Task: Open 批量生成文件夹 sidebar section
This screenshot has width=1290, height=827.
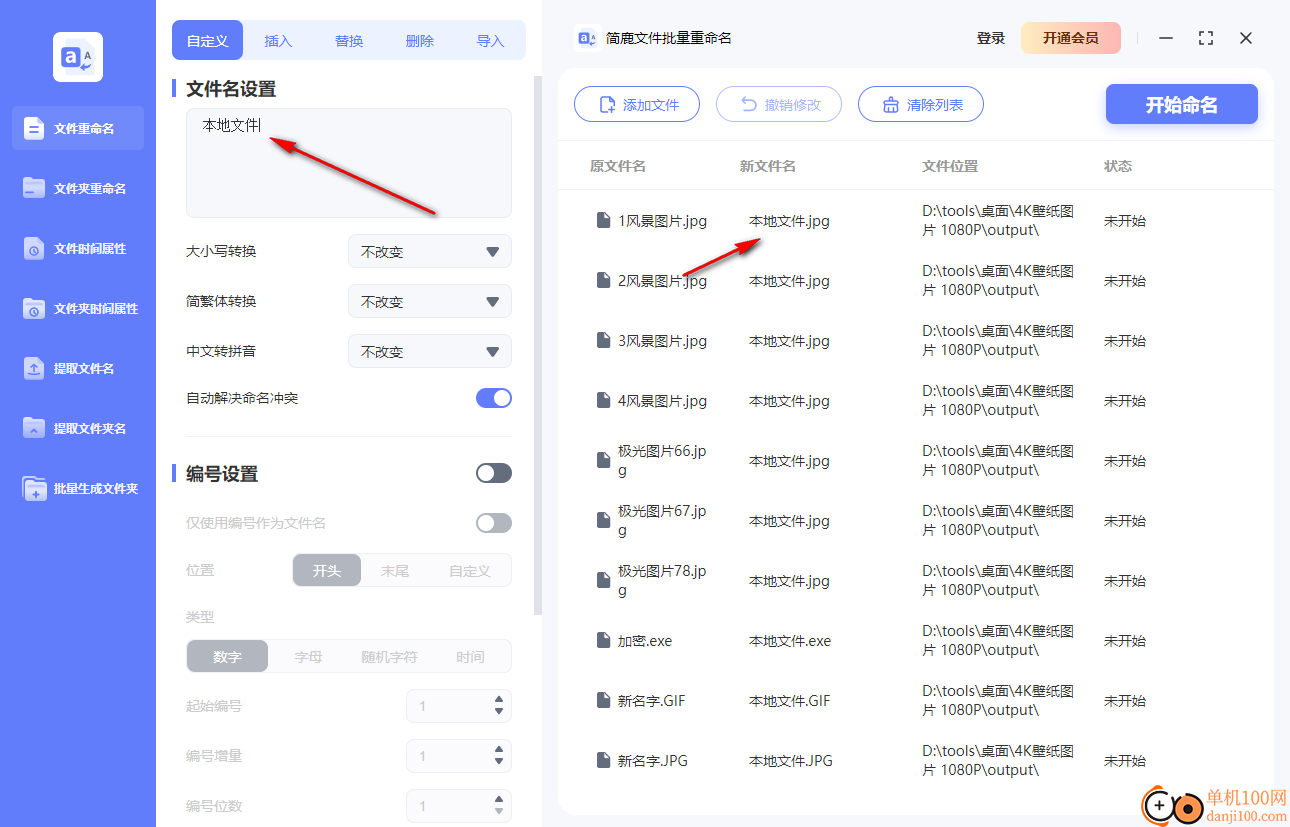Action: [x=78, y=488]
